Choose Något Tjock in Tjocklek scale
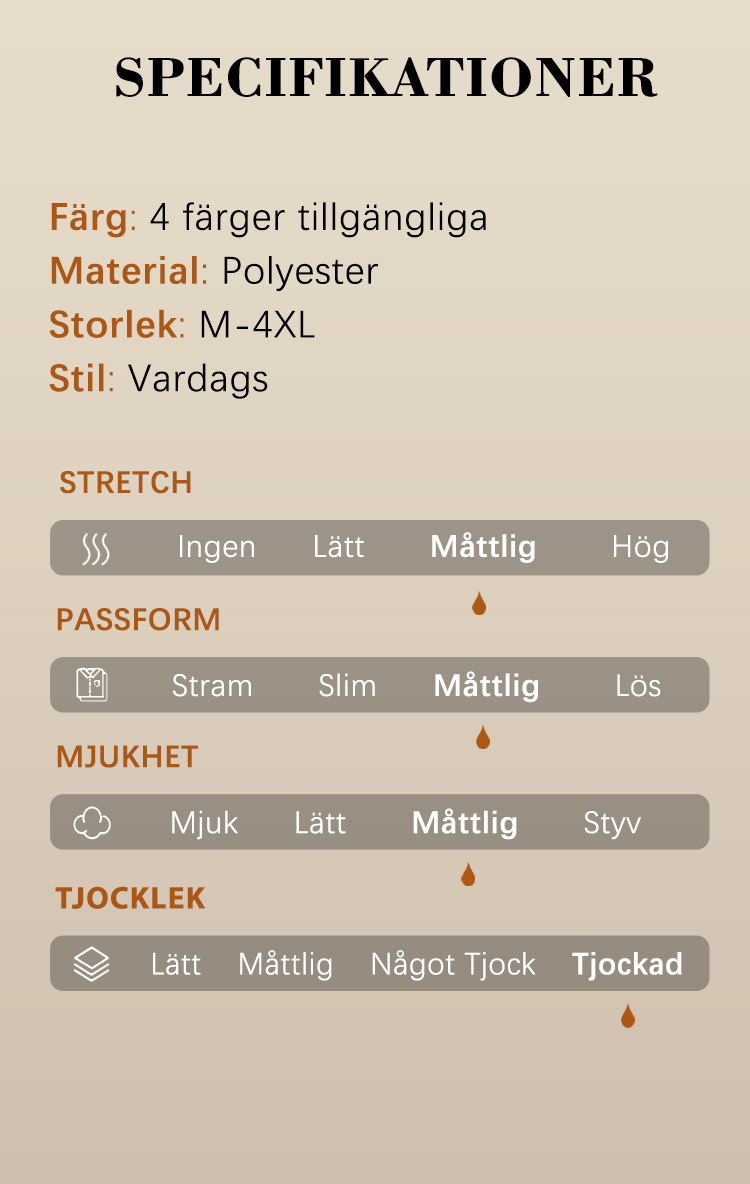The height and width of the screenshot is (1184, 750). coord(453,964)
